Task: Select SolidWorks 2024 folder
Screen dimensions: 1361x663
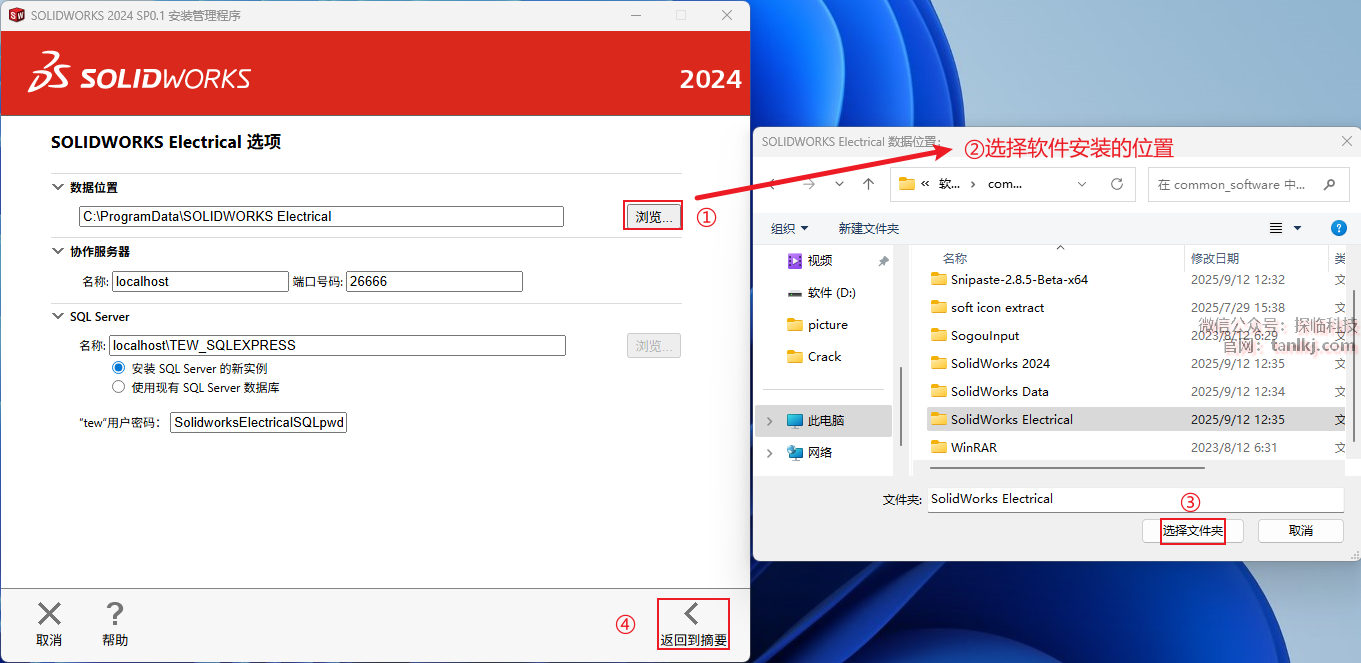Action: tap(1000, 363)
